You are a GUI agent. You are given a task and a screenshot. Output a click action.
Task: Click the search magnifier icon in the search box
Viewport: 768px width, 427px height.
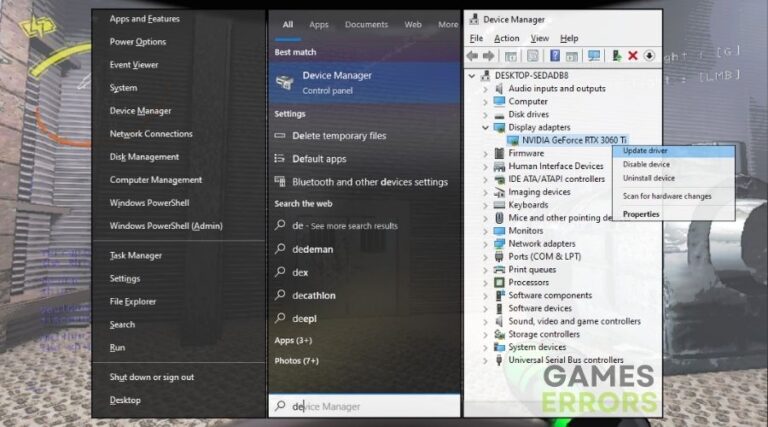point(280,406)
